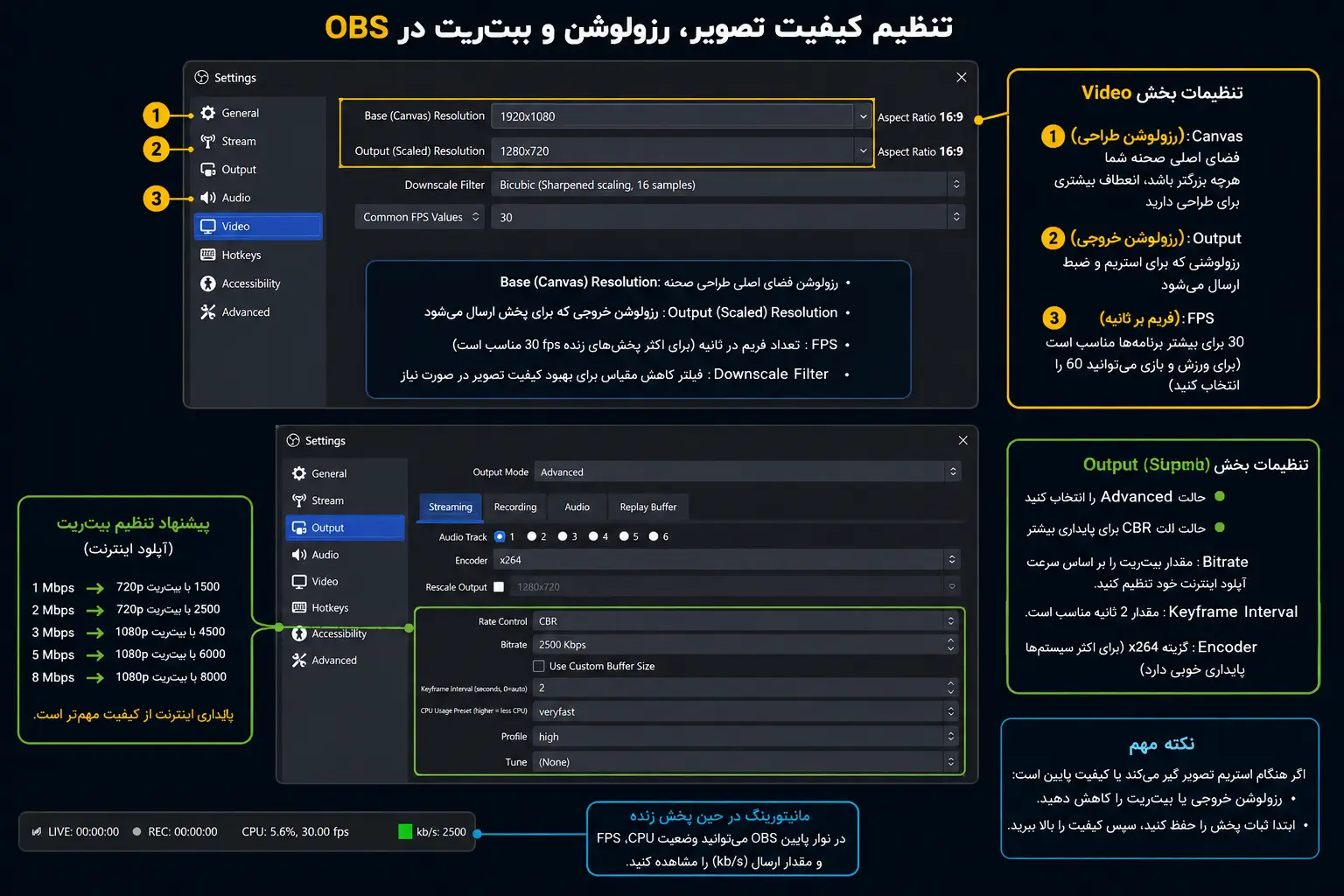Click the Audio speaker icon in lower Settings sidebar
1344x896 pixels.
(298, 555)
